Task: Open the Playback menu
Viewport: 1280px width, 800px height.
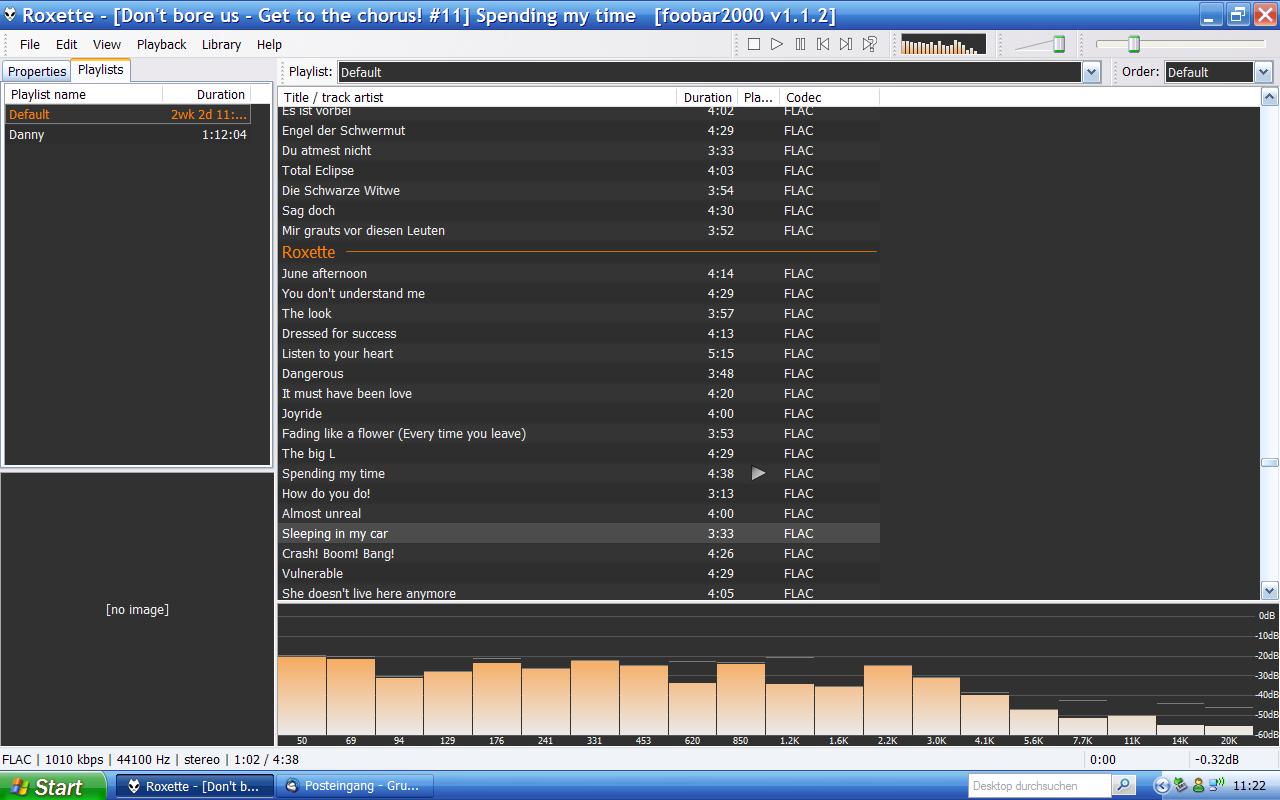Action: pos(162,44)
